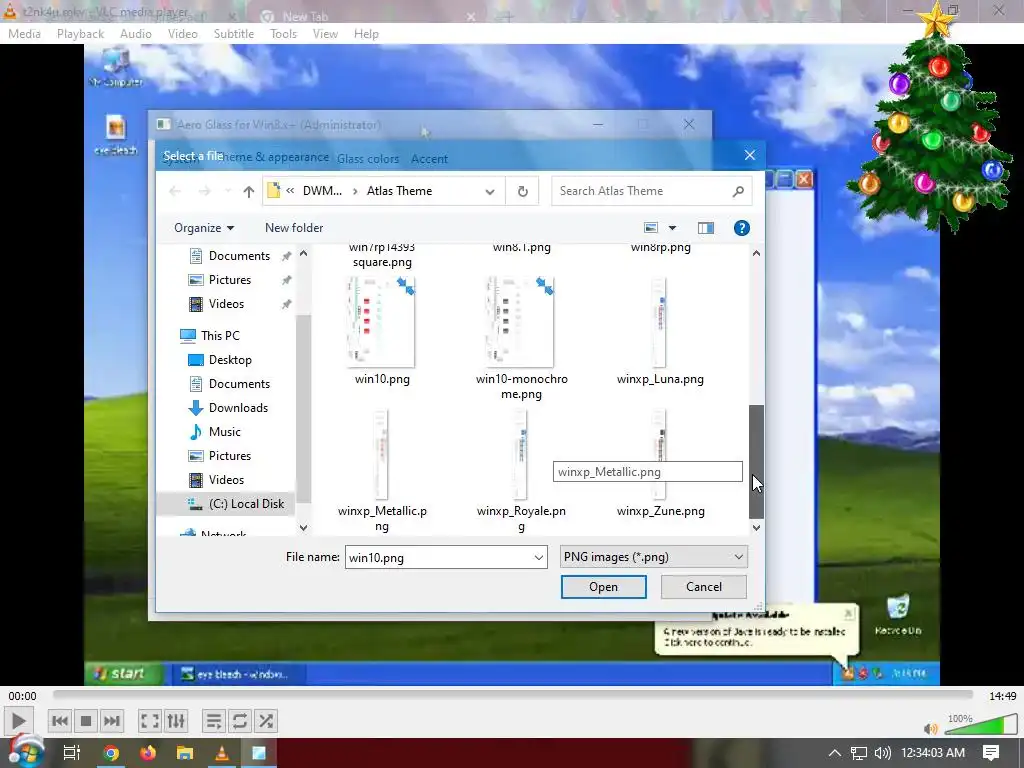Open the Audio menu
Viewport: 1024px width, 768px height.
[136, 34]
